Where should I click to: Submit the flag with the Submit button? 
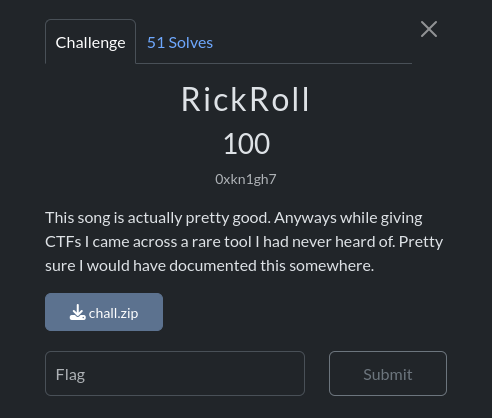[x=388, y=373]
